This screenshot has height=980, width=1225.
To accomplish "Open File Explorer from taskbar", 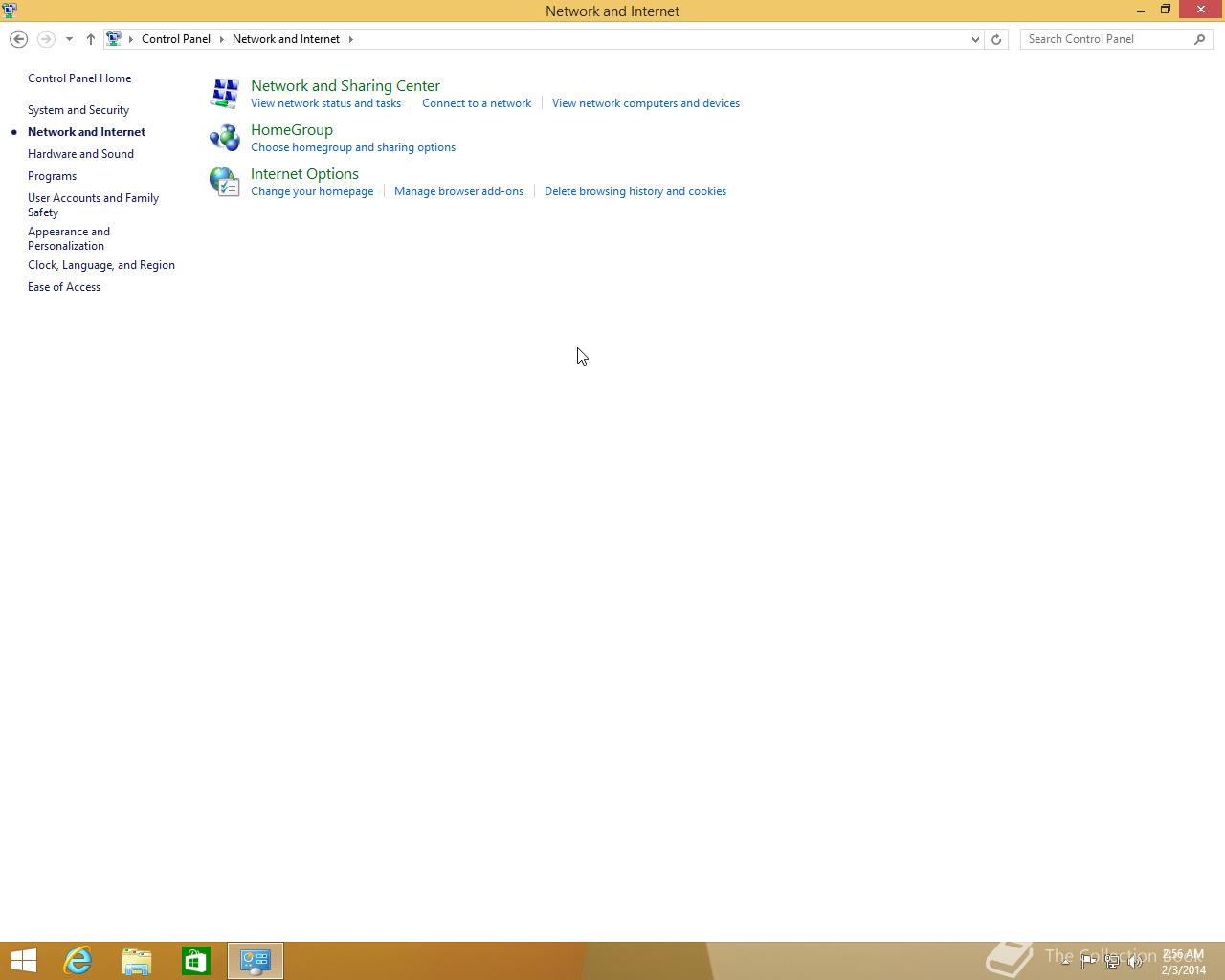I will tap(137, 961).
